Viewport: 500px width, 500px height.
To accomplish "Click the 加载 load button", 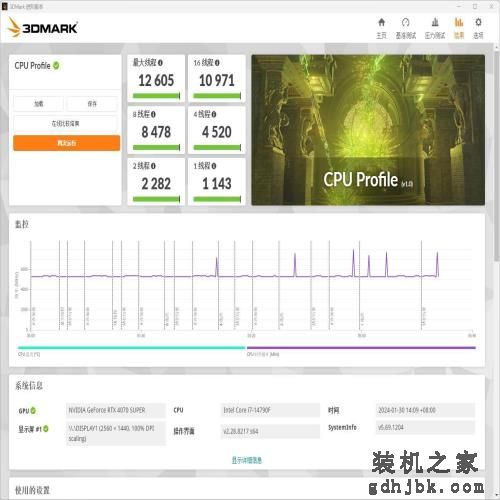I will [x=39, y=104].
